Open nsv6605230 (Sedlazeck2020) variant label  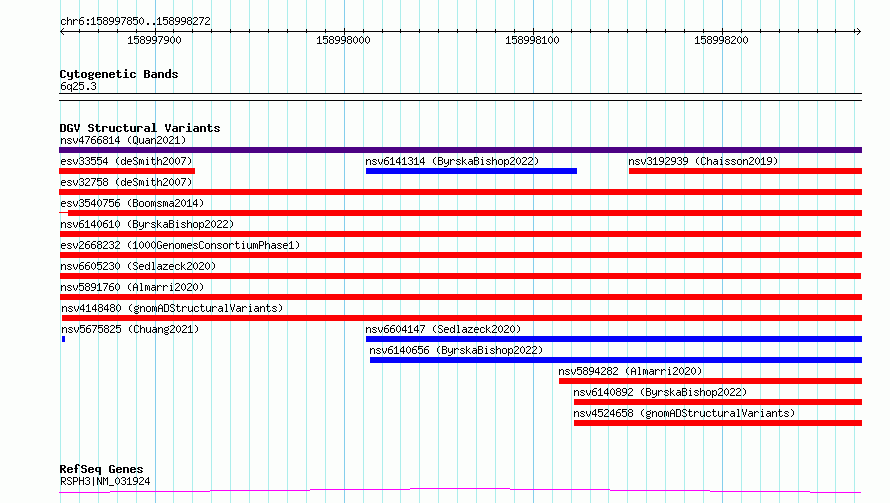click(138, 266)
